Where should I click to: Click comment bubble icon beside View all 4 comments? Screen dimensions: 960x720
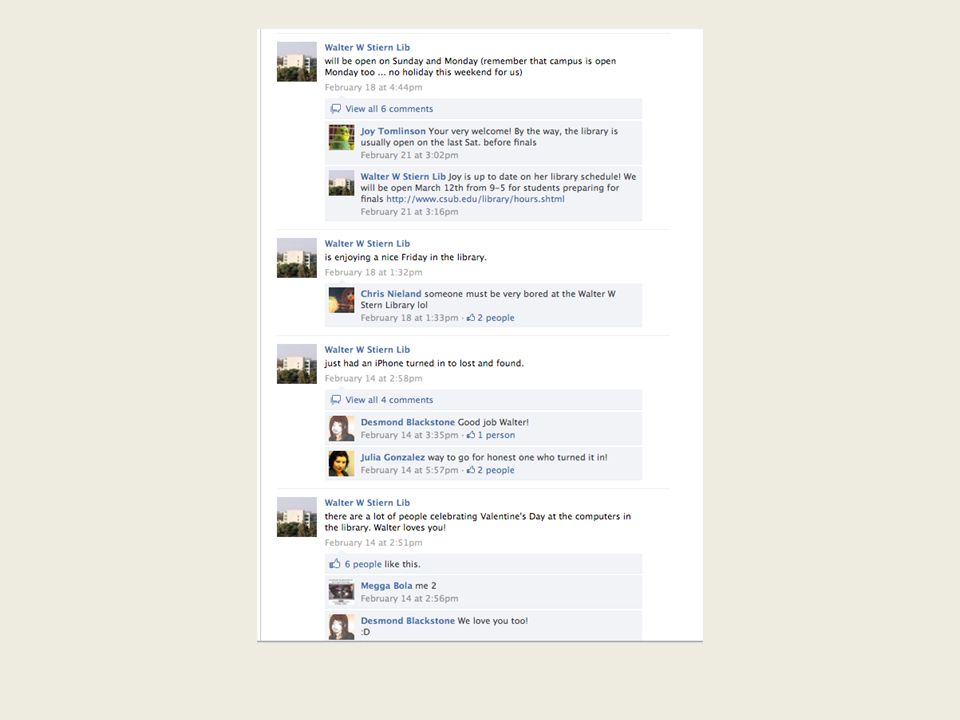click(336, 400)
